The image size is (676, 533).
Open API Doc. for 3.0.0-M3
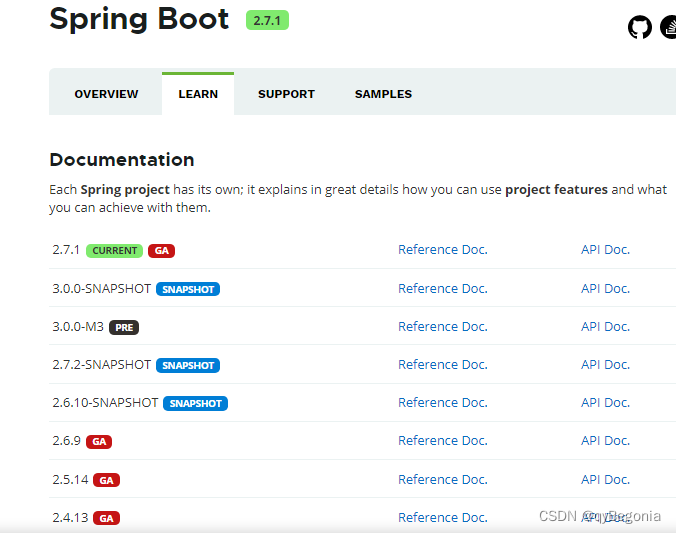pyautogui.click(x=605, y=326)
